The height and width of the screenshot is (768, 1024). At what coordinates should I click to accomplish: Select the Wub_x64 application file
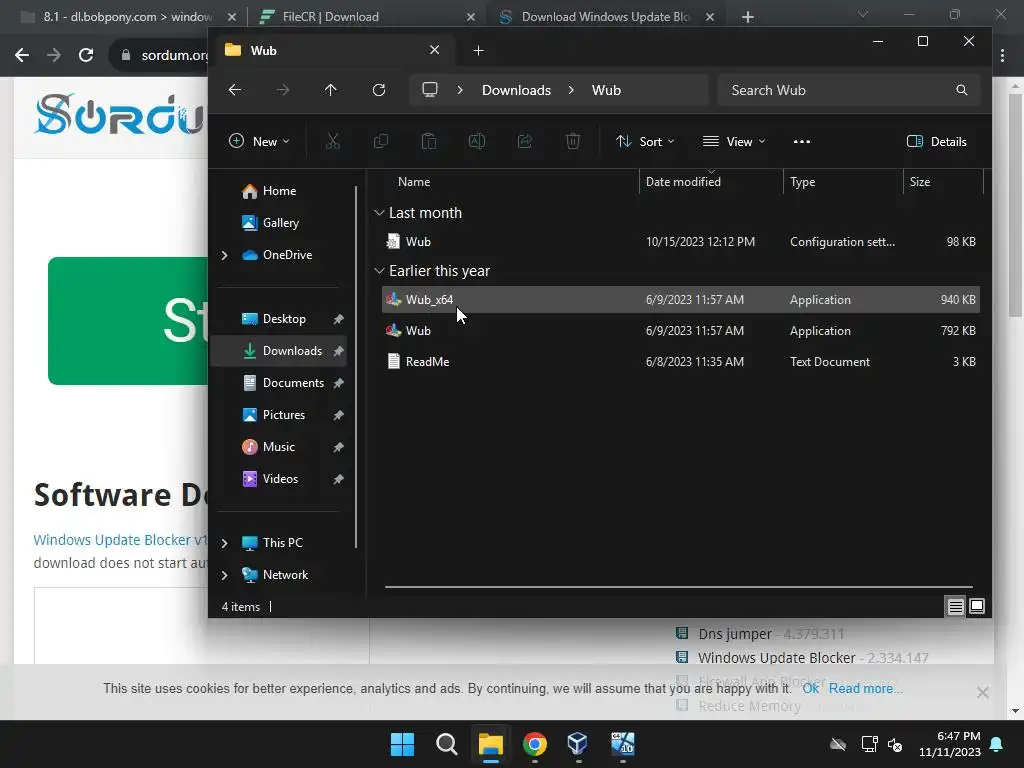[x=680, y=300]
